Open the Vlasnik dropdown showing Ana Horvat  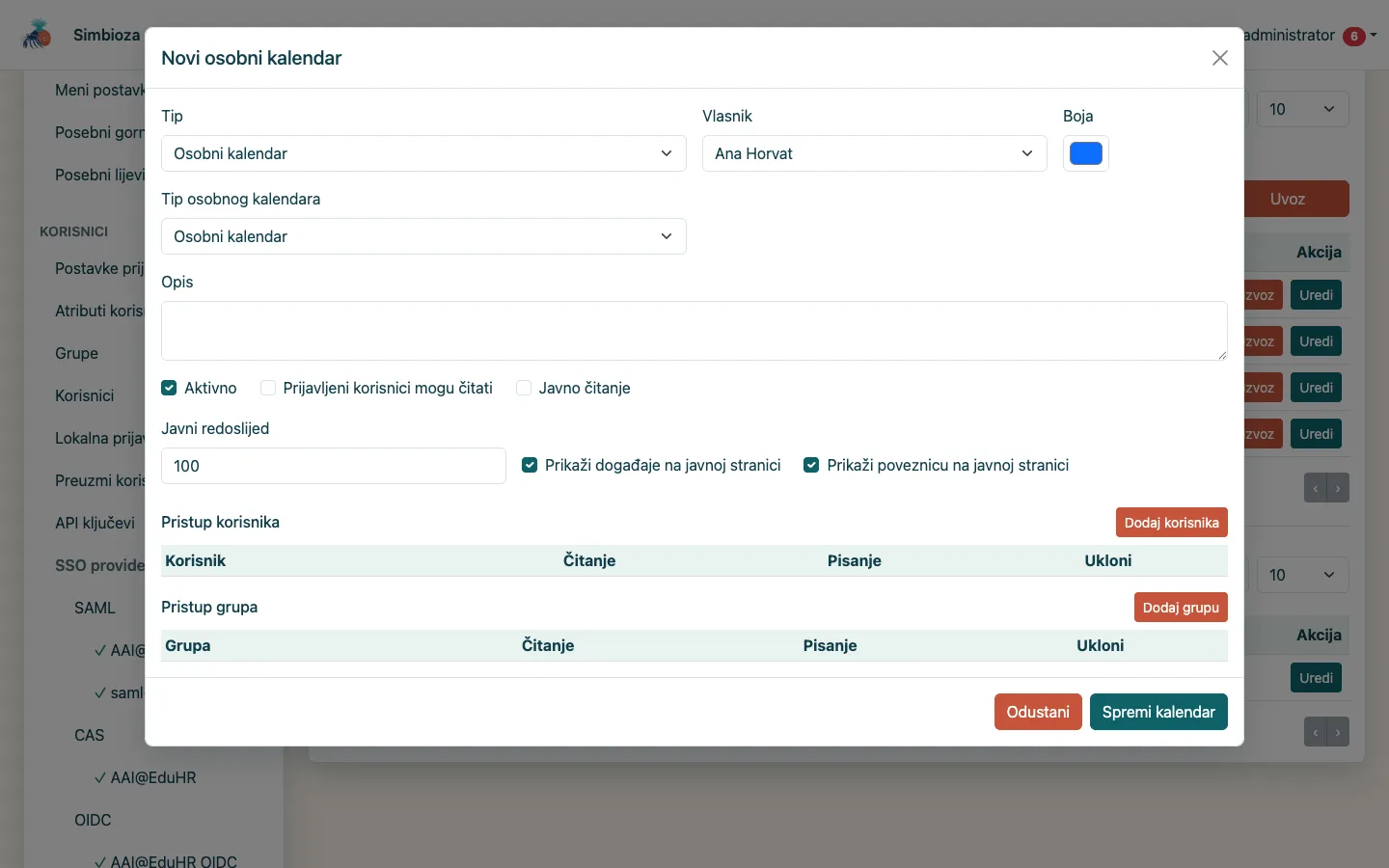point(875,153)
